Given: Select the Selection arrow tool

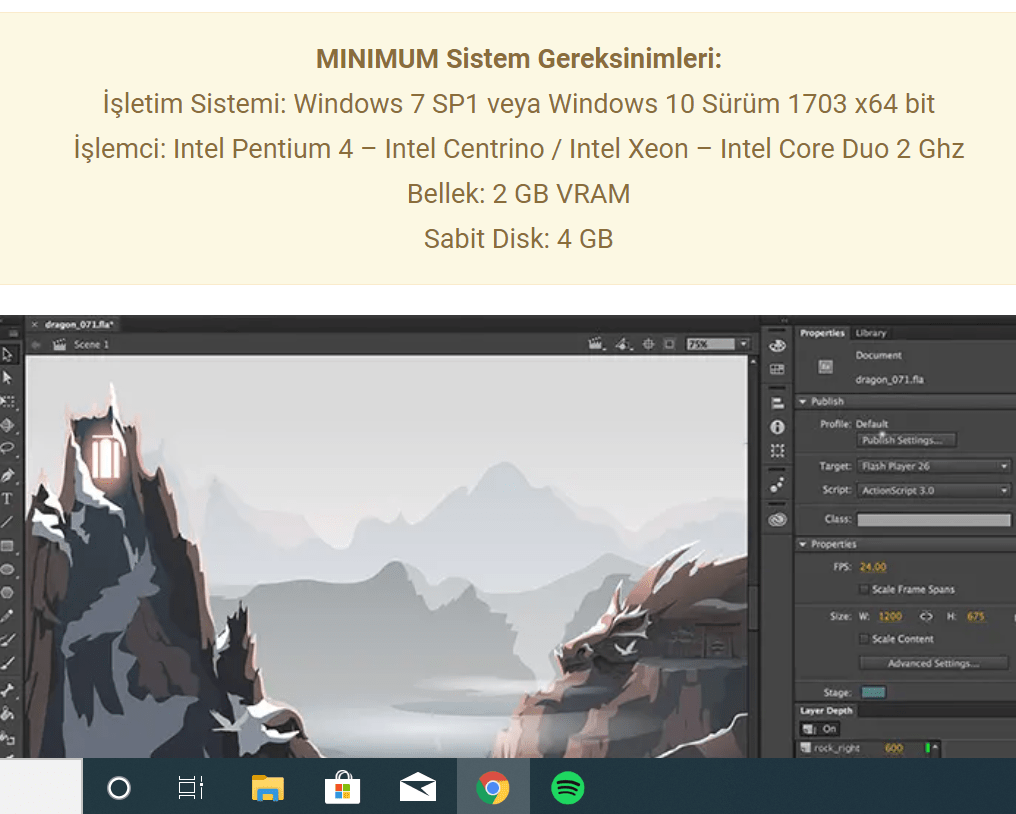Looking at the screenshot, I should point(8,355).
